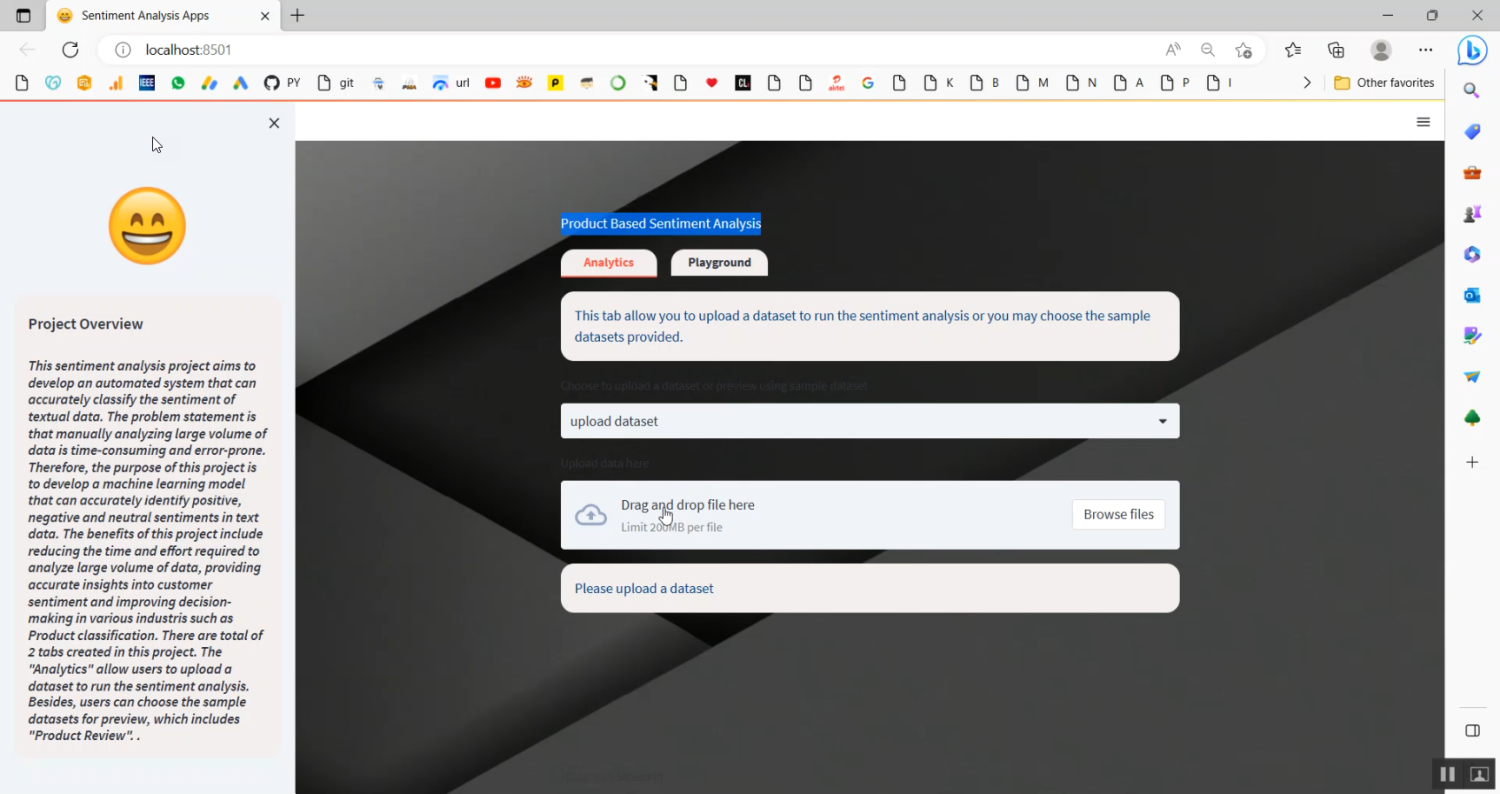
Task: Switch to the Playground tab
Action: point(719,262)
